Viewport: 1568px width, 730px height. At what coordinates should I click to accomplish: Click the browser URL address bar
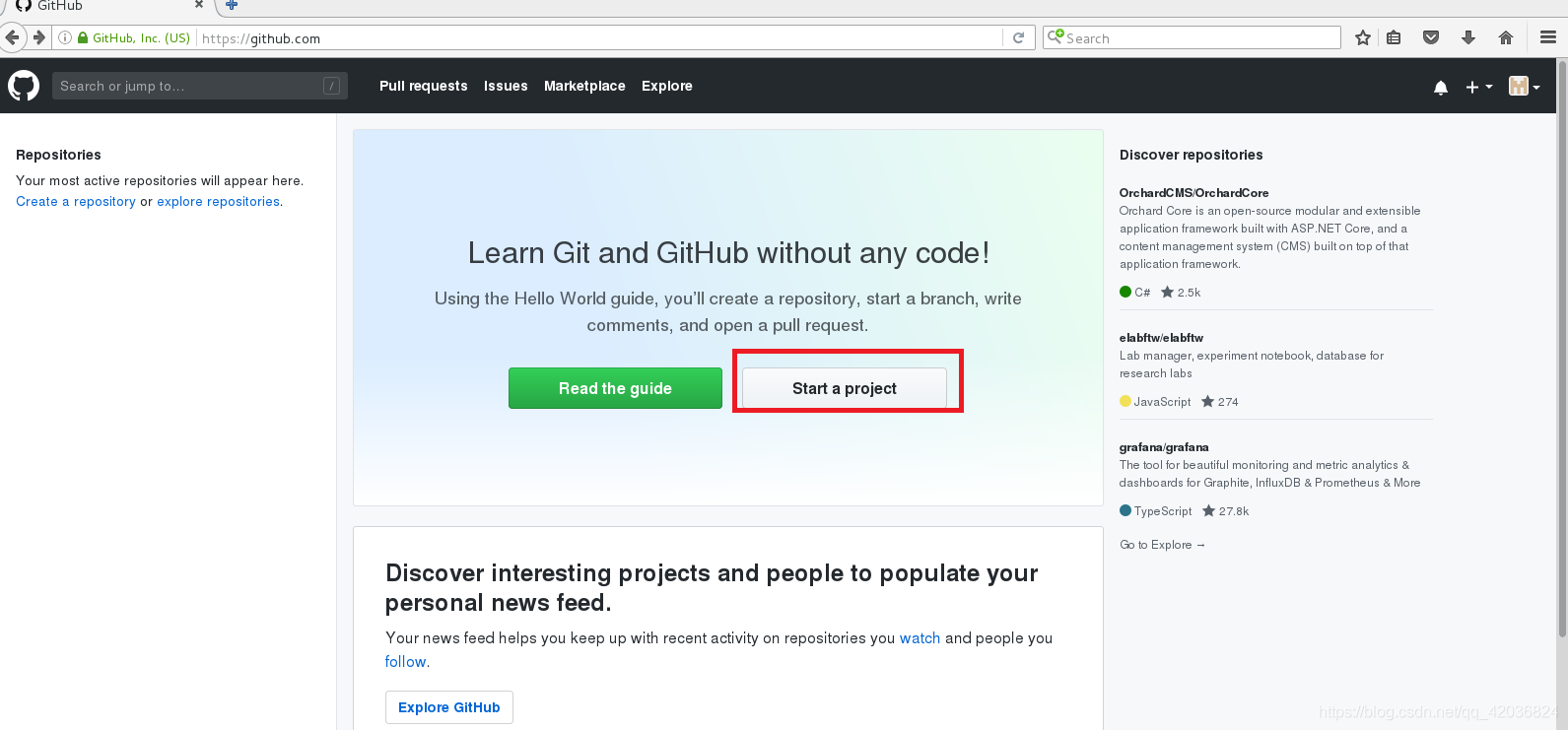tap(601, 37)
